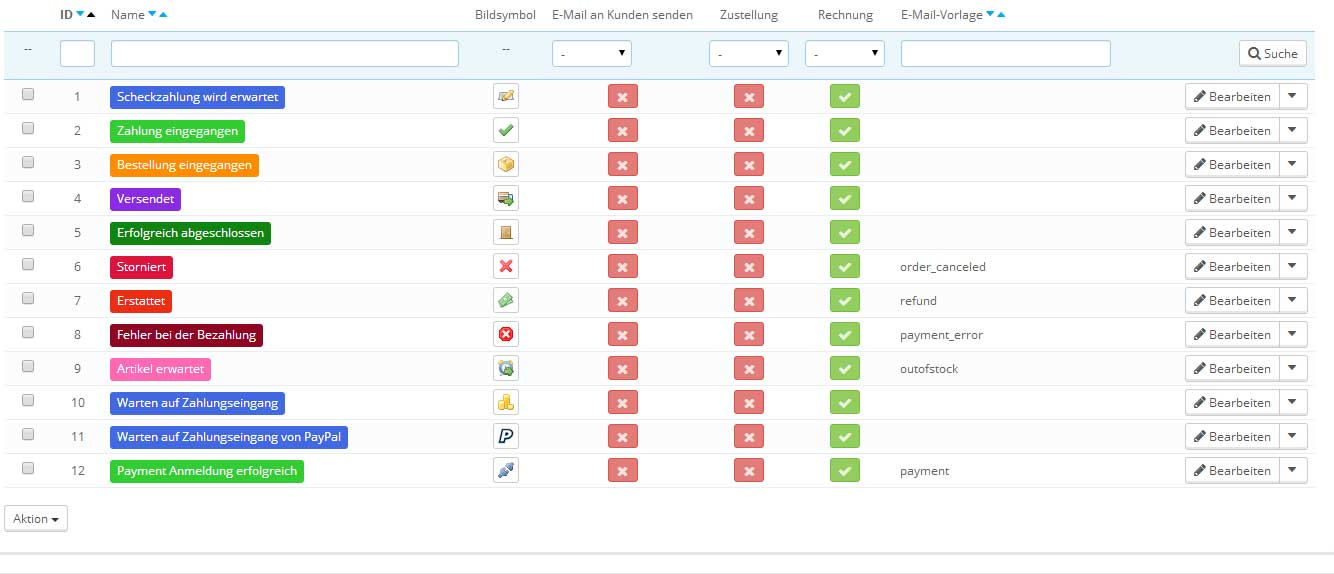Click the ID column header
Image resolution: width=1334 pixels, height=574 pixels.
tap(66, 15)
